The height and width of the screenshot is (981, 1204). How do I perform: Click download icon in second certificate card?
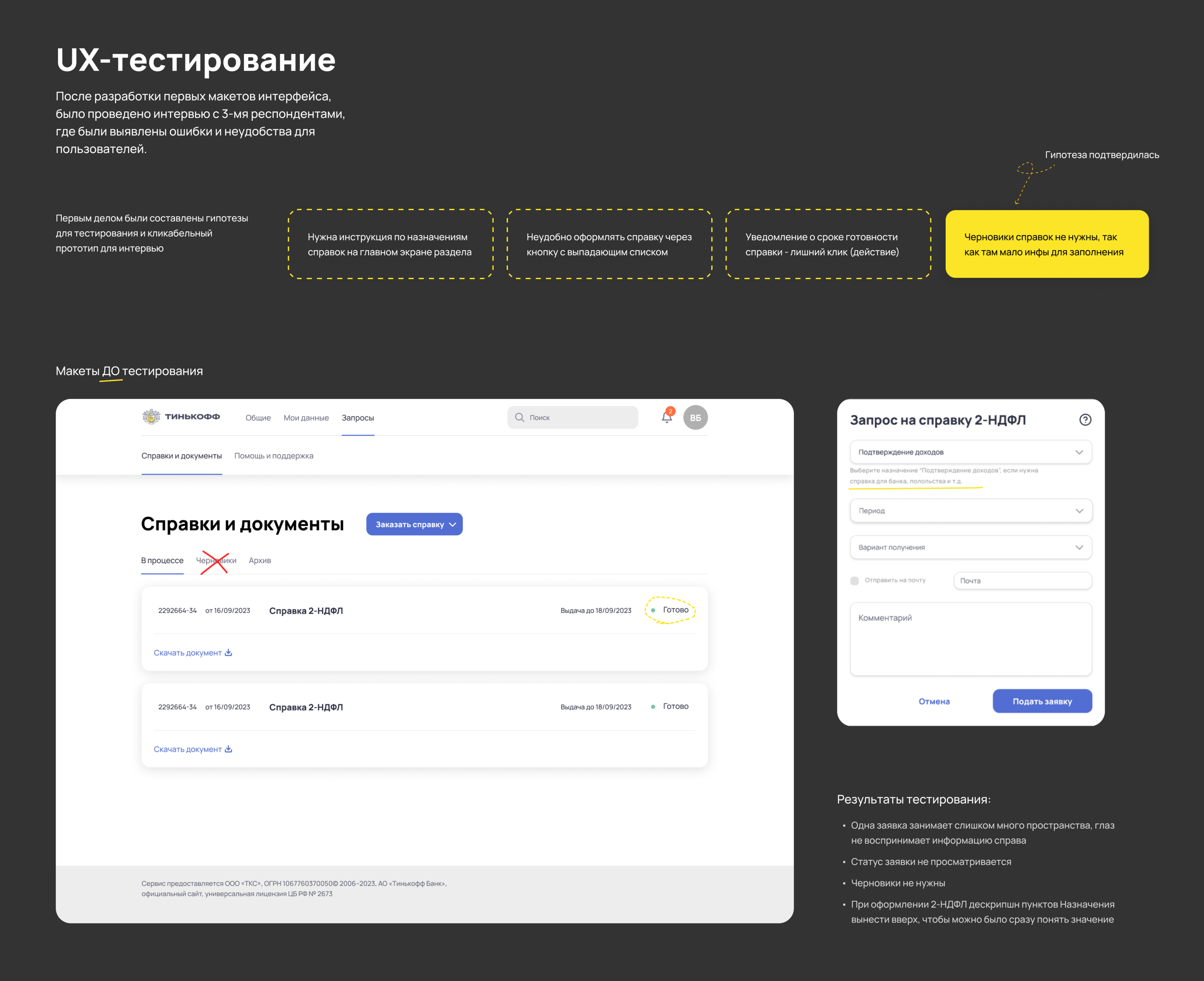(x=228, y=749)
